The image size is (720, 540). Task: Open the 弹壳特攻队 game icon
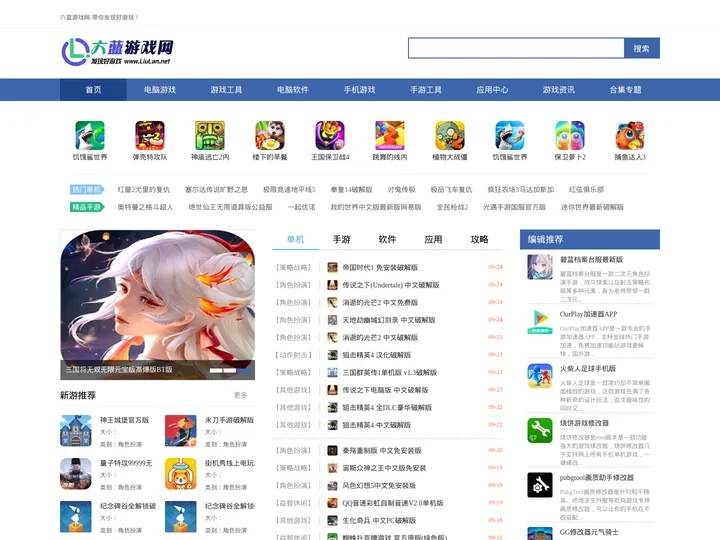click(150, 135)
